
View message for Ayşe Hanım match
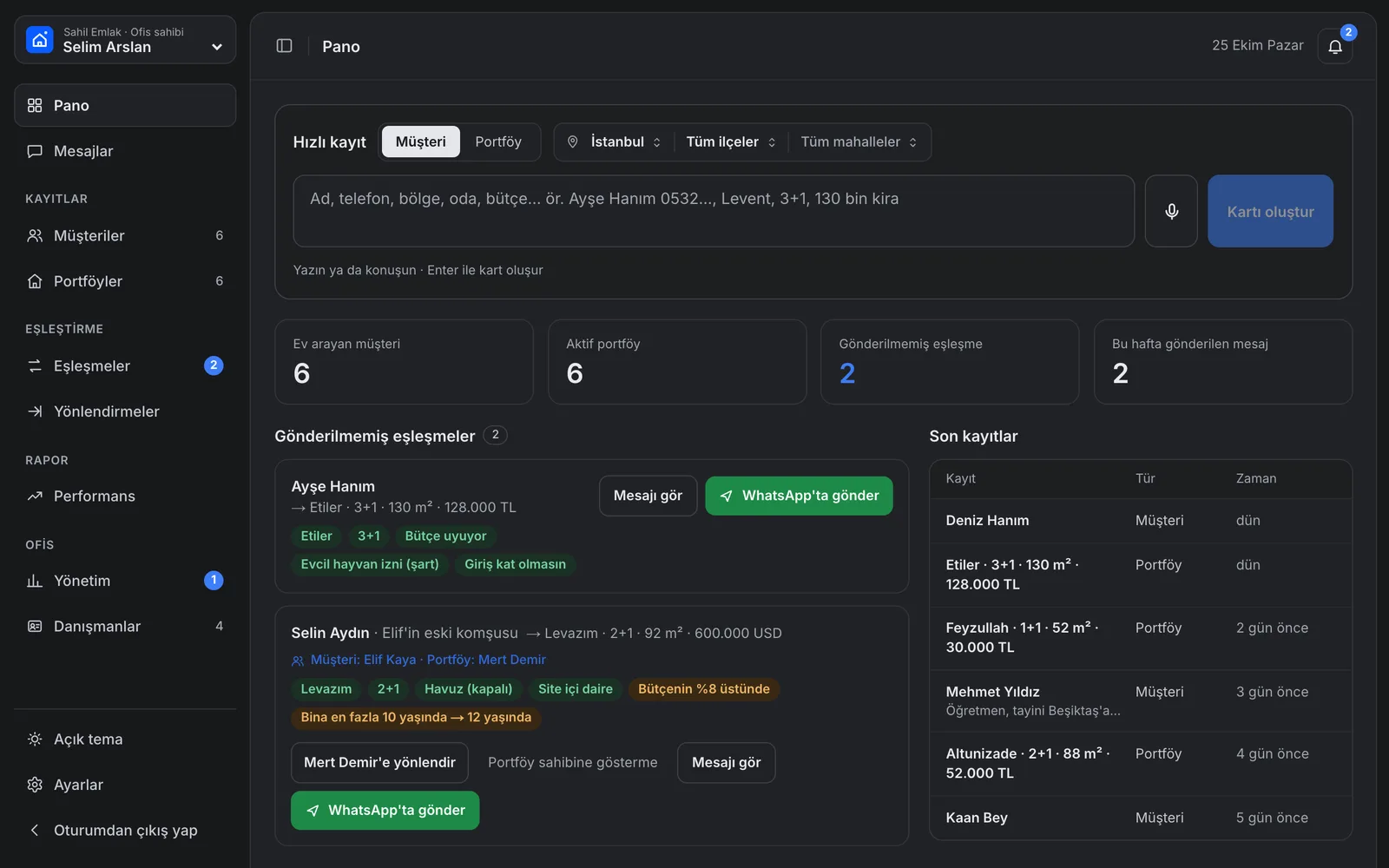(x=648, y=496)
